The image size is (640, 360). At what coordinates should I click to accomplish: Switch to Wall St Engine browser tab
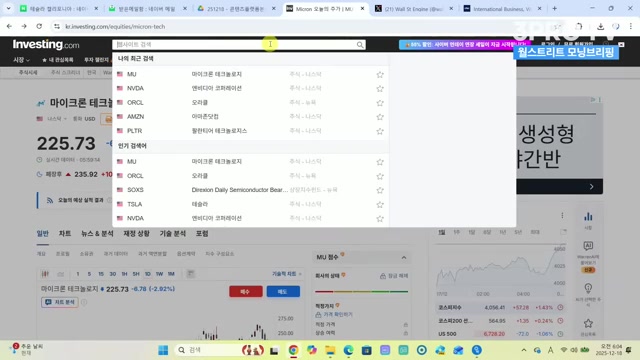pos(413,9)
